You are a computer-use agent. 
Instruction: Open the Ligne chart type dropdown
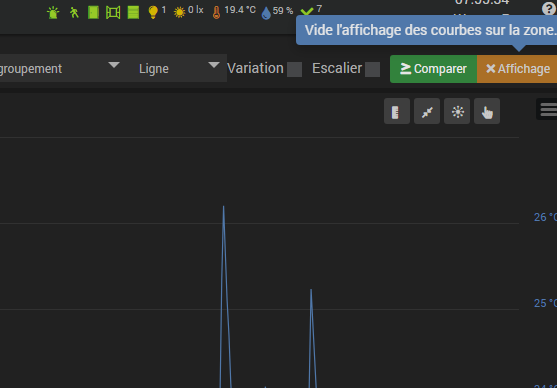coord(176,68)
